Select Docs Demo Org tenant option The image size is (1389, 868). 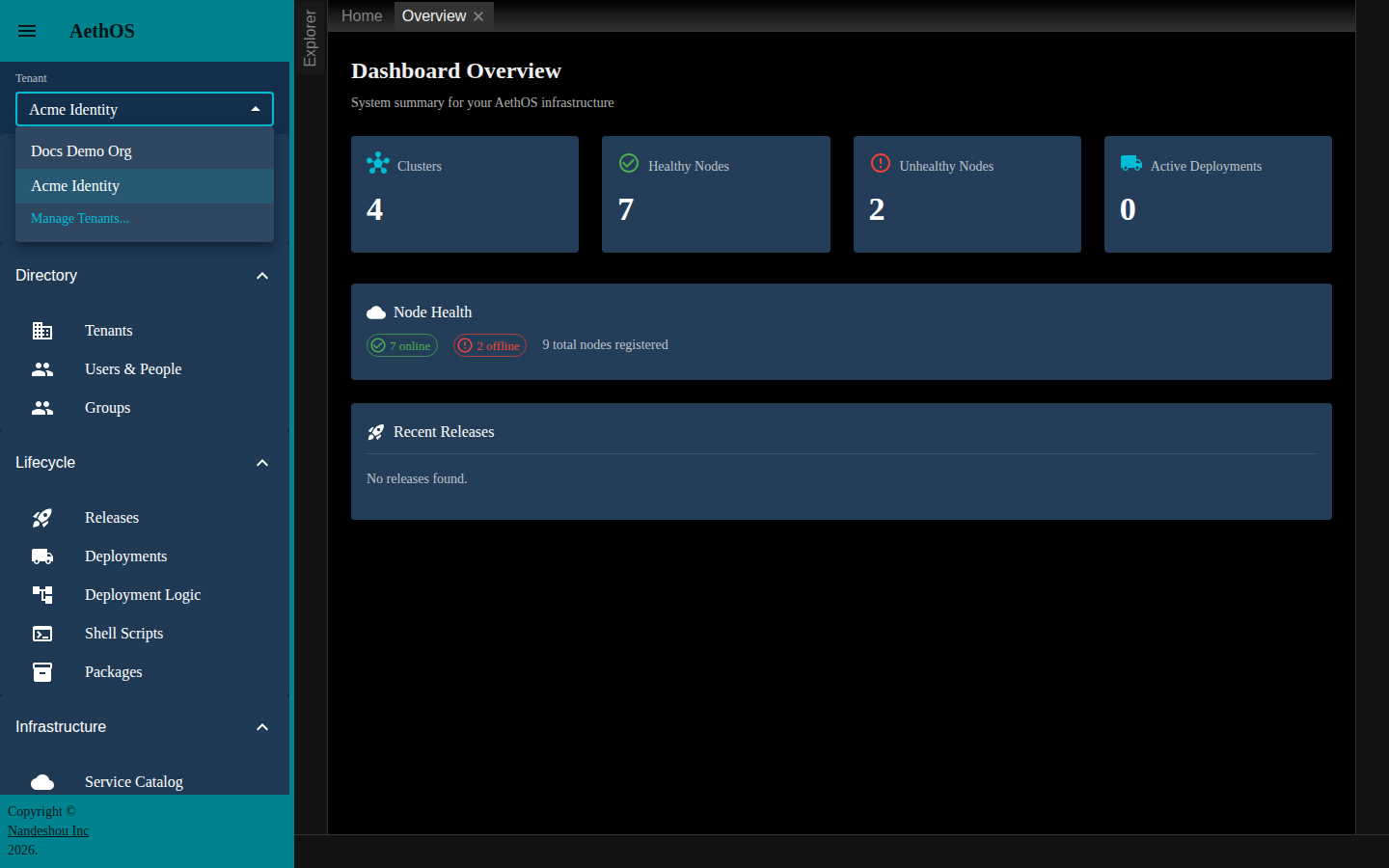(145, 151)
